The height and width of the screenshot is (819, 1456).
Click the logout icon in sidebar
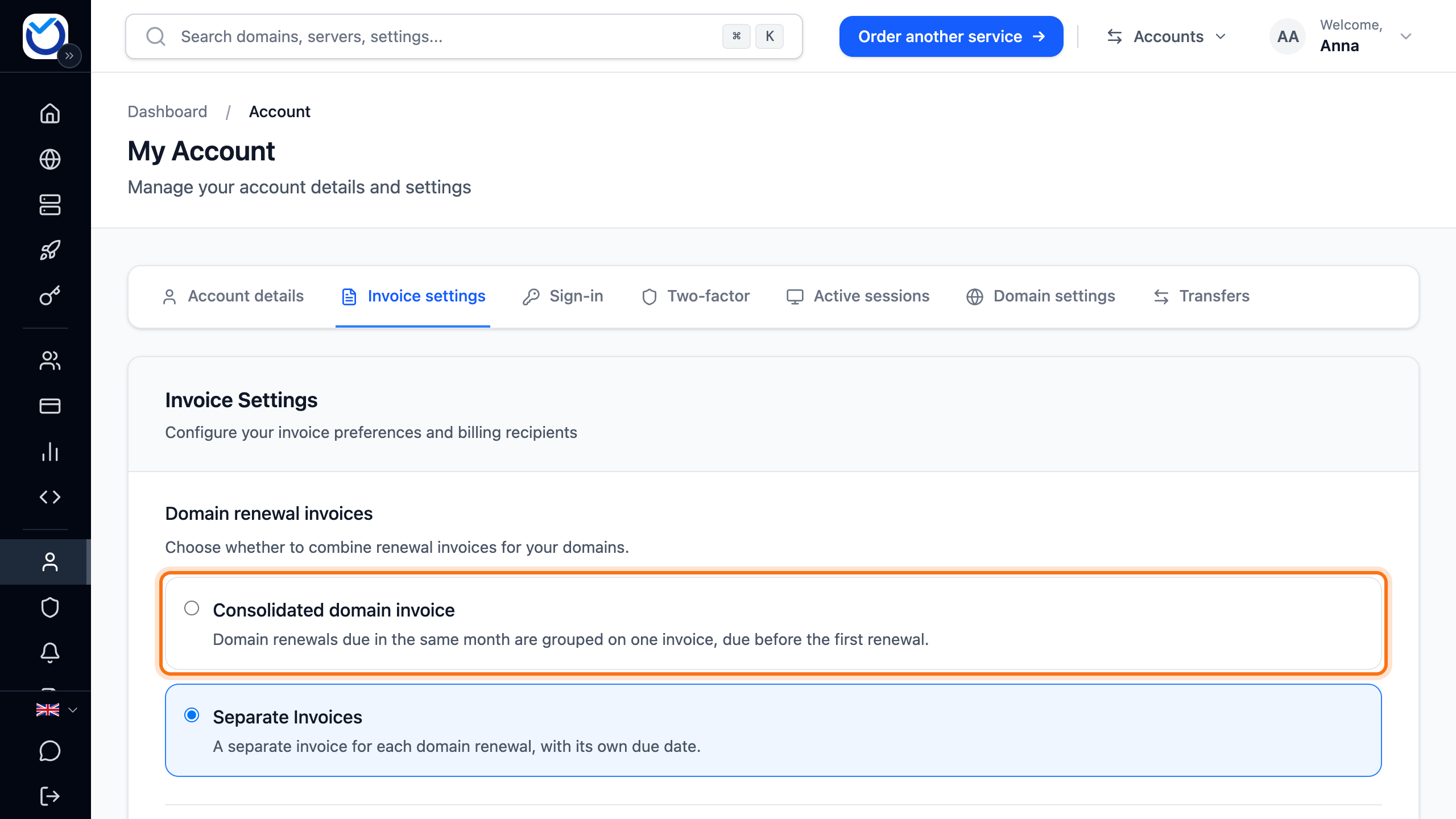pyautogui.click(x=50, y=796)
